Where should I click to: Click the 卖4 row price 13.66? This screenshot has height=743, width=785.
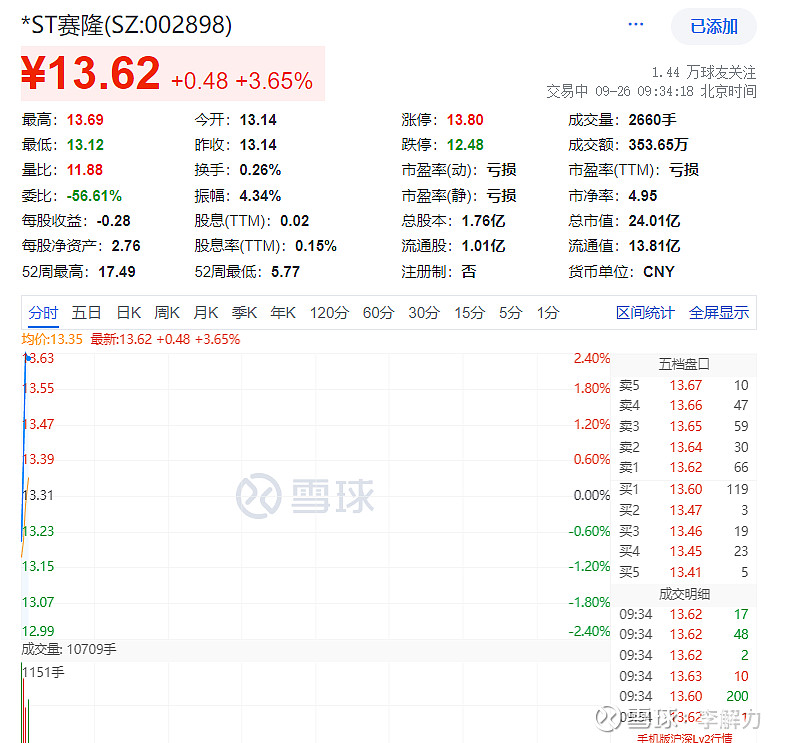pyautogui.click(x=686, y=405)
